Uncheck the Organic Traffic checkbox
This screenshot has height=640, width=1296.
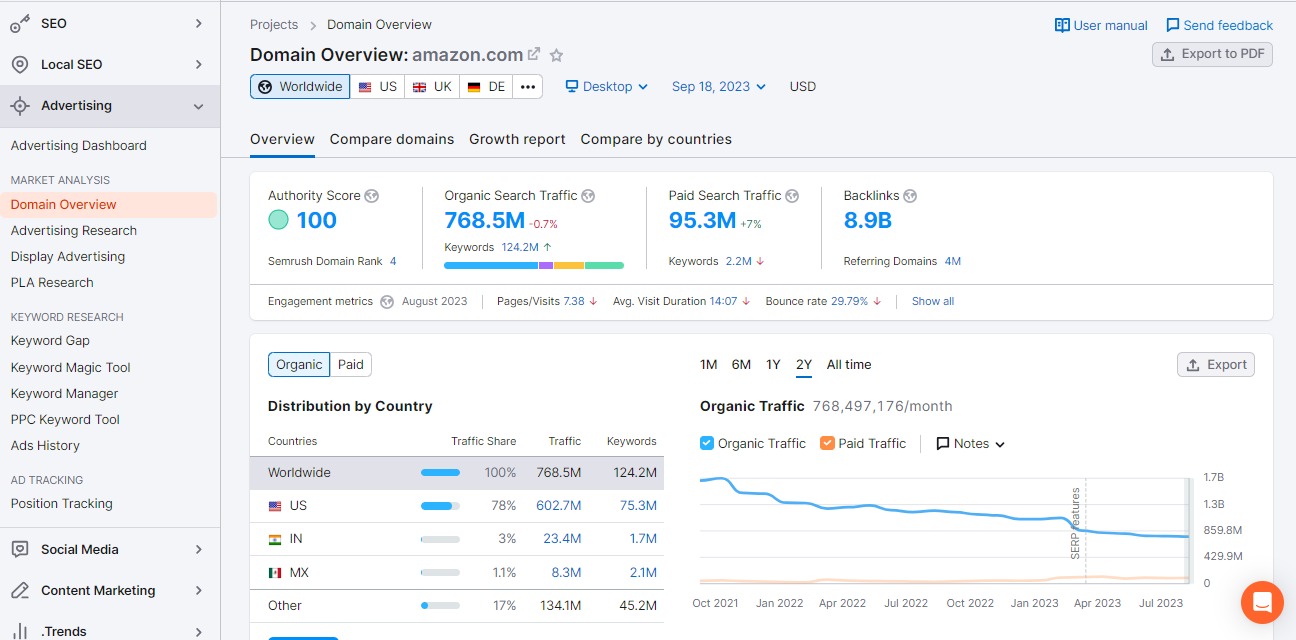[707, 443]
